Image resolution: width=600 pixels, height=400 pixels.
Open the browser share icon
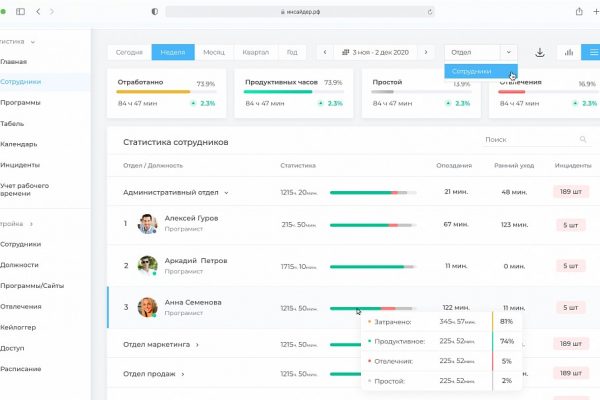point(579,11)
